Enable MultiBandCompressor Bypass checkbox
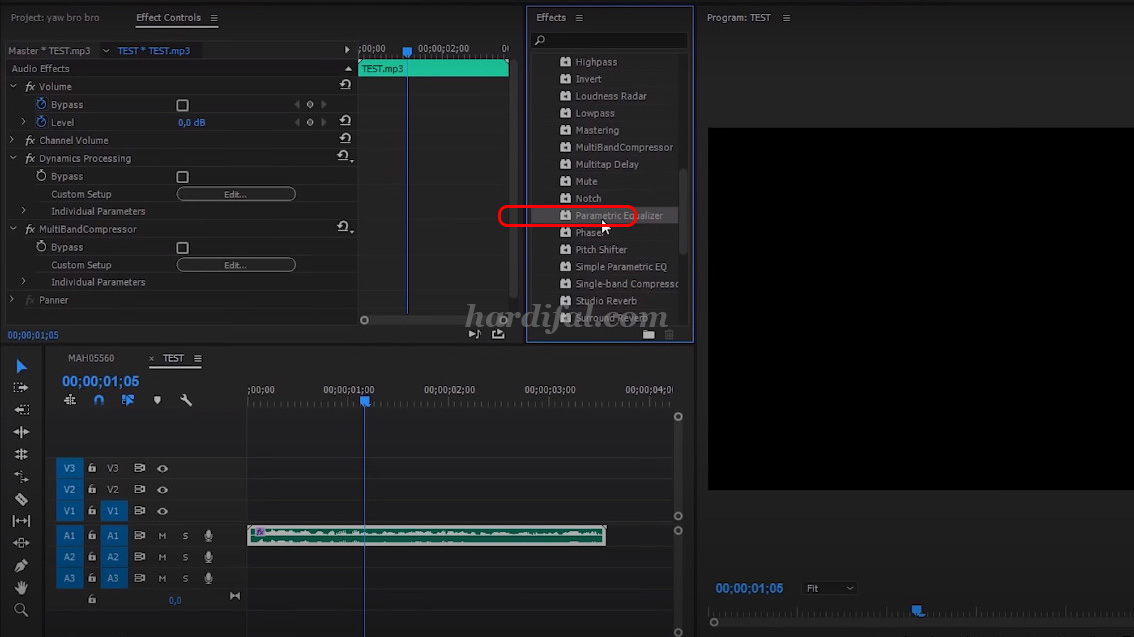 pos(182,248)
